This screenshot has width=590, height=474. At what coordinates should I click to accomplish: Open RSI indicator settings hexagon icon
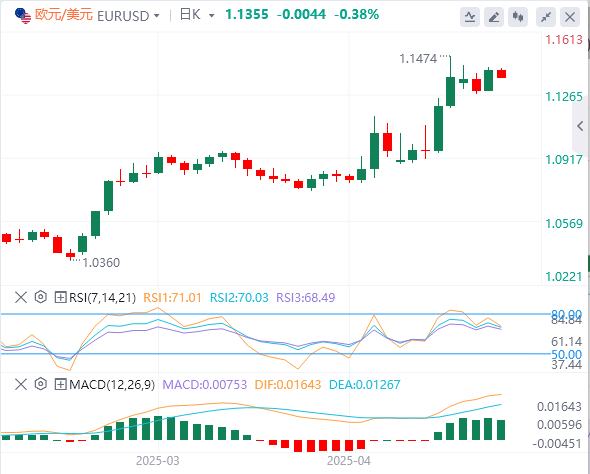tap(41, 297)
